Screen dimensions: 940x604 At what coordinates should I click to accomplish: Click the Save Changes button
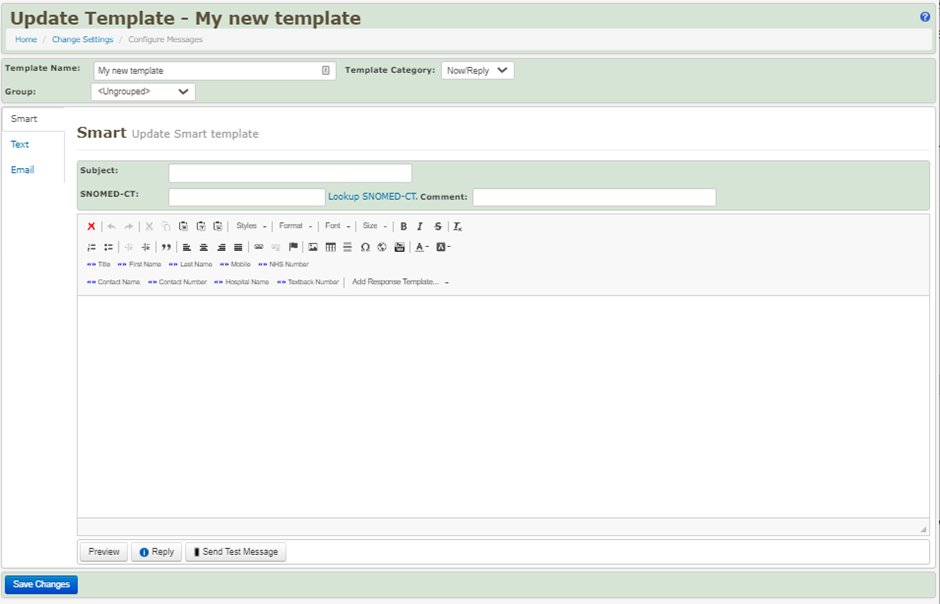[x=41, y=584]
